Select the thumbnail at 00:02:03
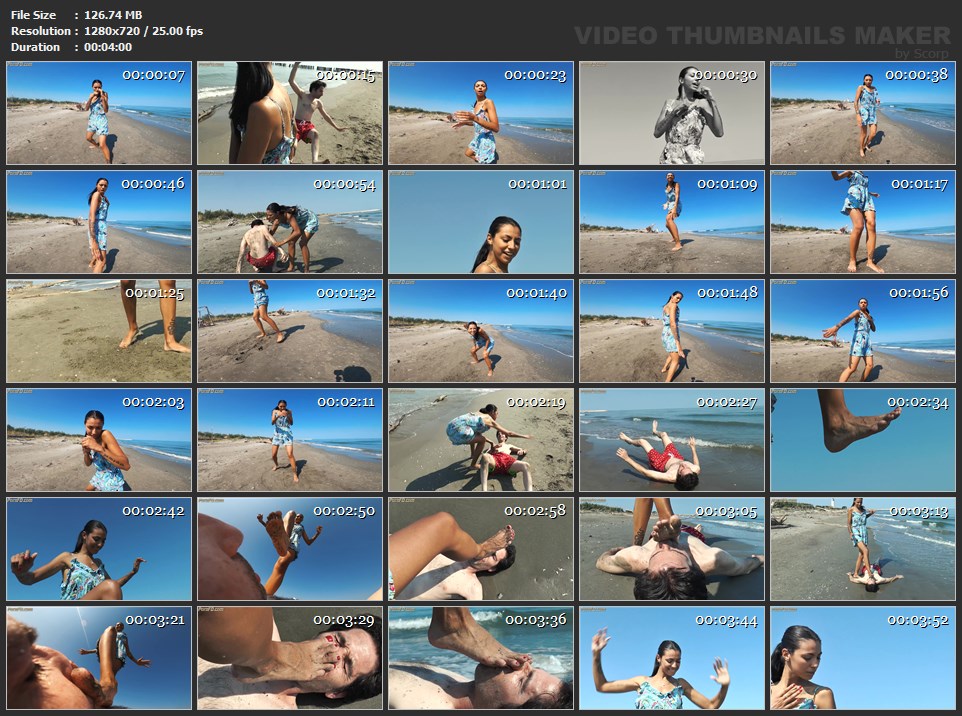The image size is (962, 716). pos(99,440)
